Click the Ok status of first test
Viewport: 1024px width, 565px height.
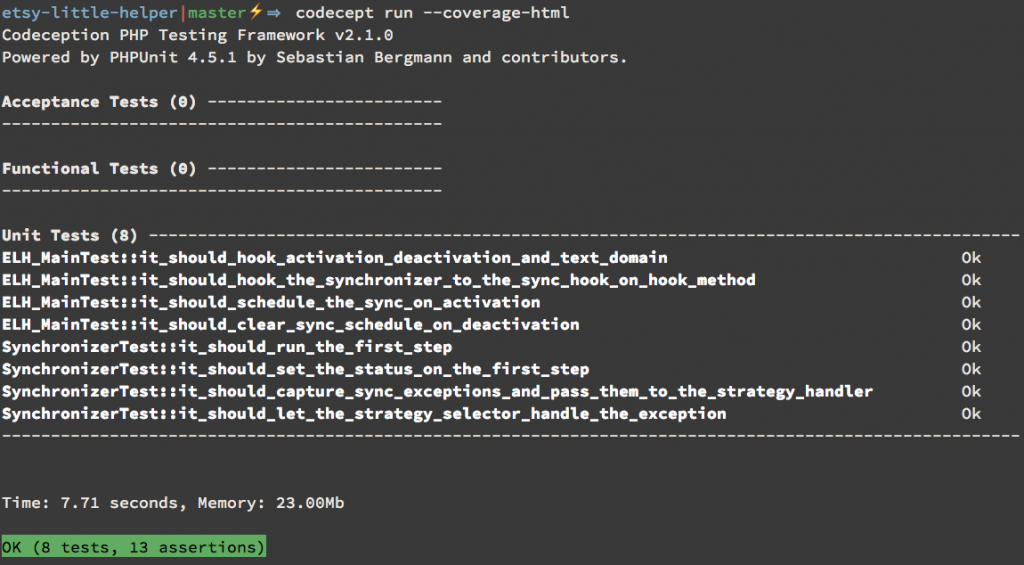click(x=971, y=258)
